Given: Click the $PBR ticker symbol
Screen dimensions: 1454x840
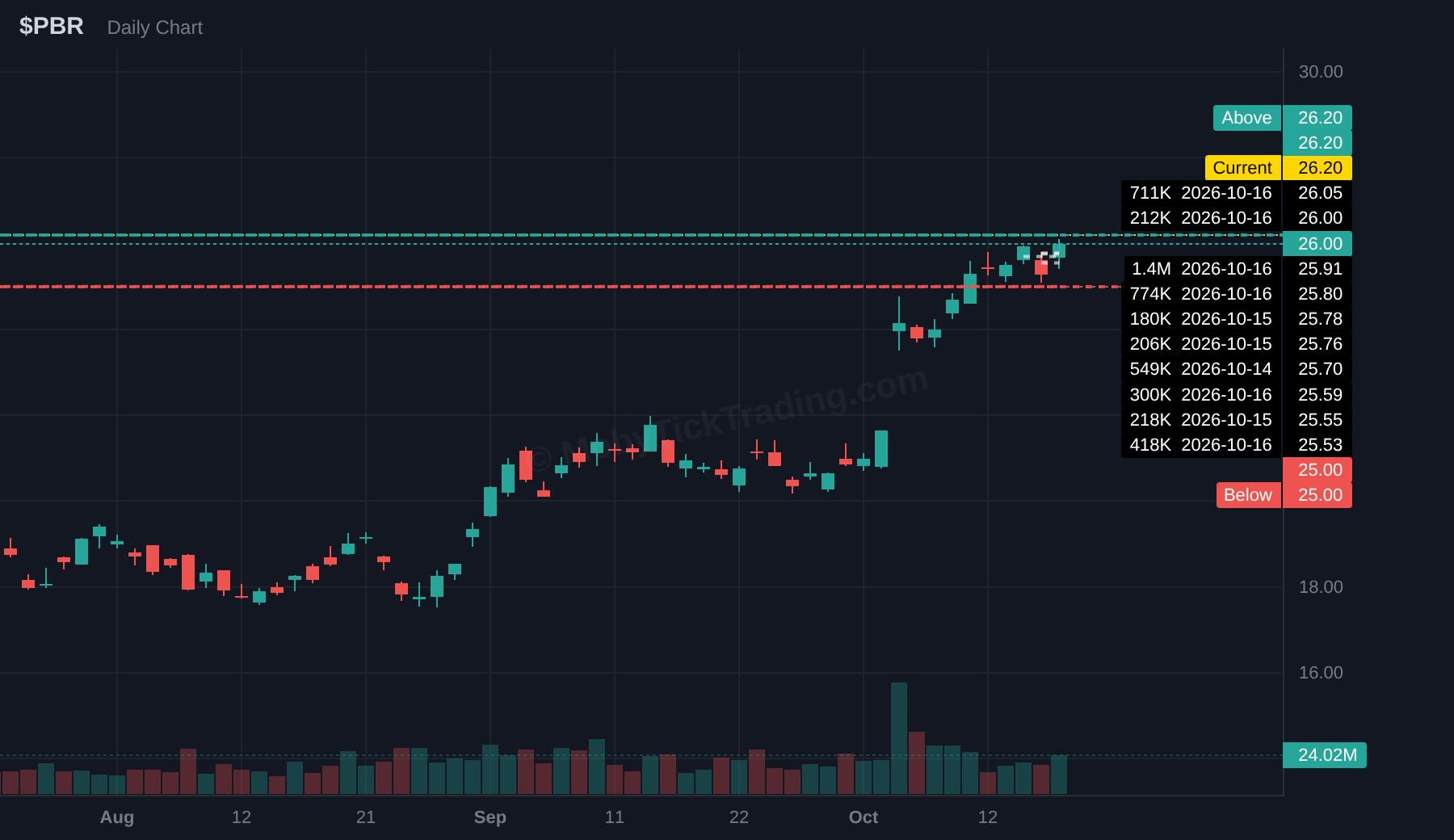Looking at the screenshot, I should click(51, 27).
